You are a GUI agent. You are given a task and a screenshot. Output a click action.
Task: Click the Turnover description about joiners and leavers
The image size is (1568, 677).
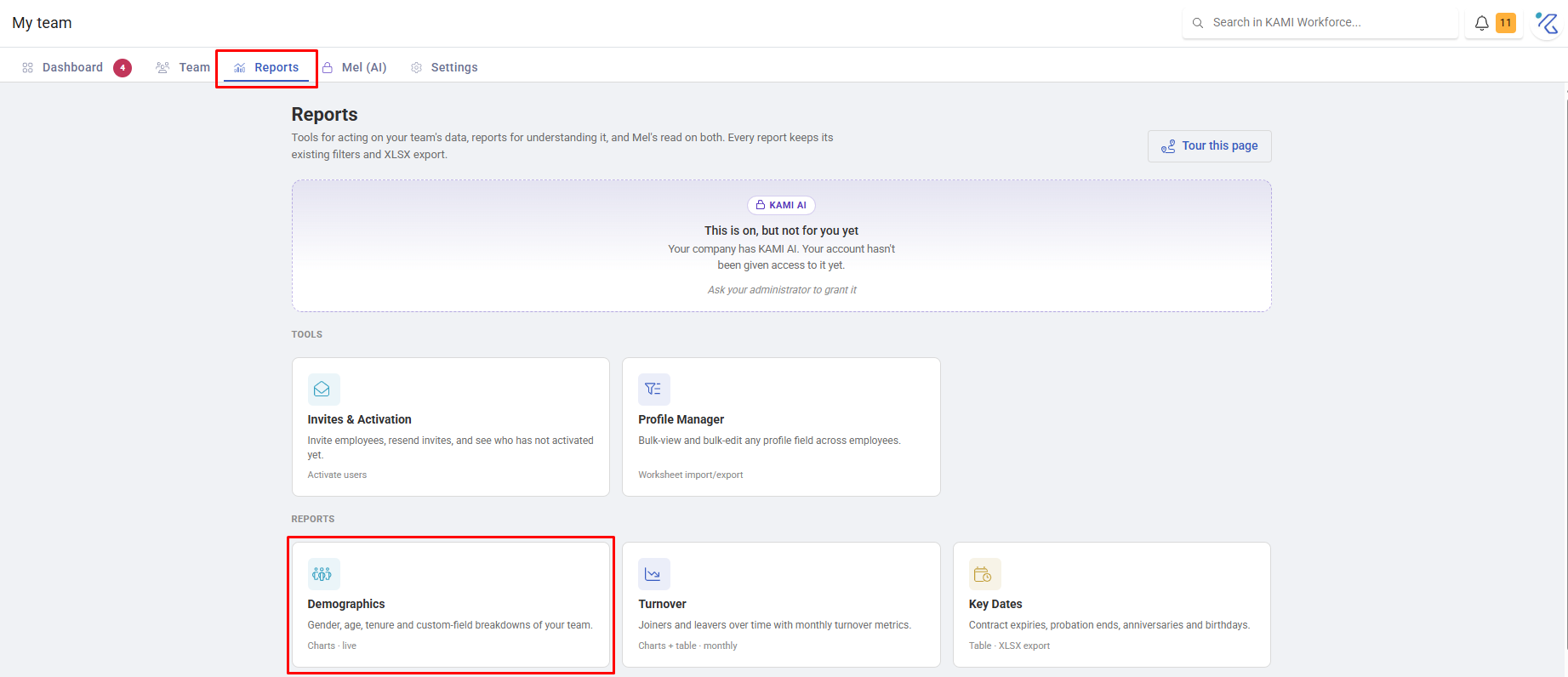coord(774,625)
